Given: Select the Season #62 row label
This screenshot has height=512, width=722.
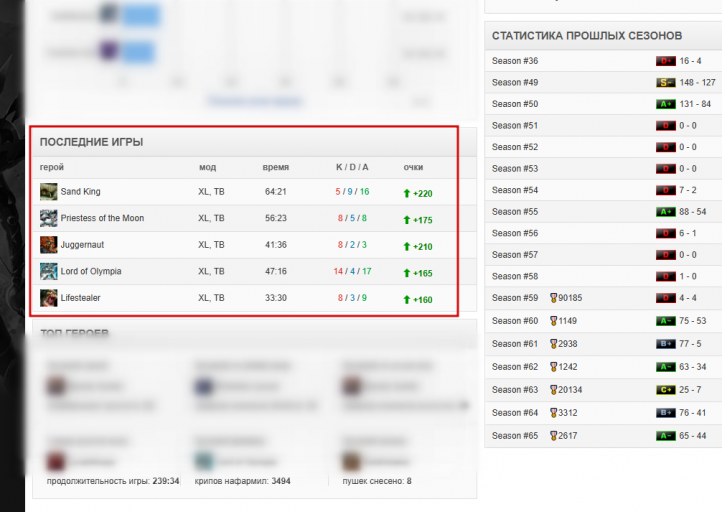Looking at the screenshot, I should tap(515, 367).
